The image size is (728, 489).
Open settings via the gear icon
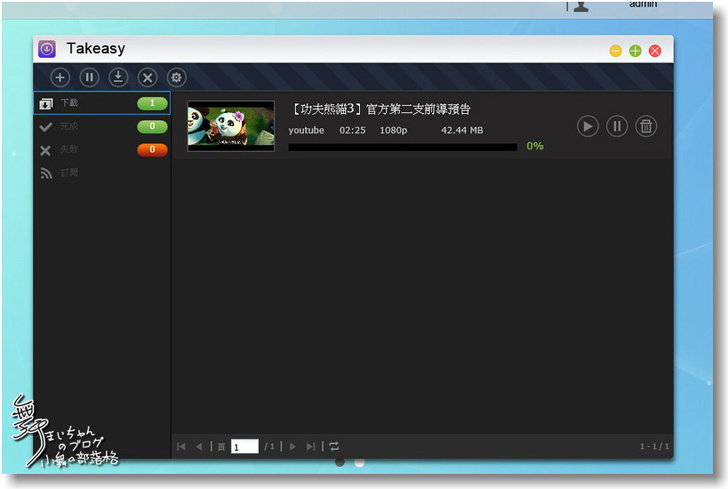click(176, 77)
